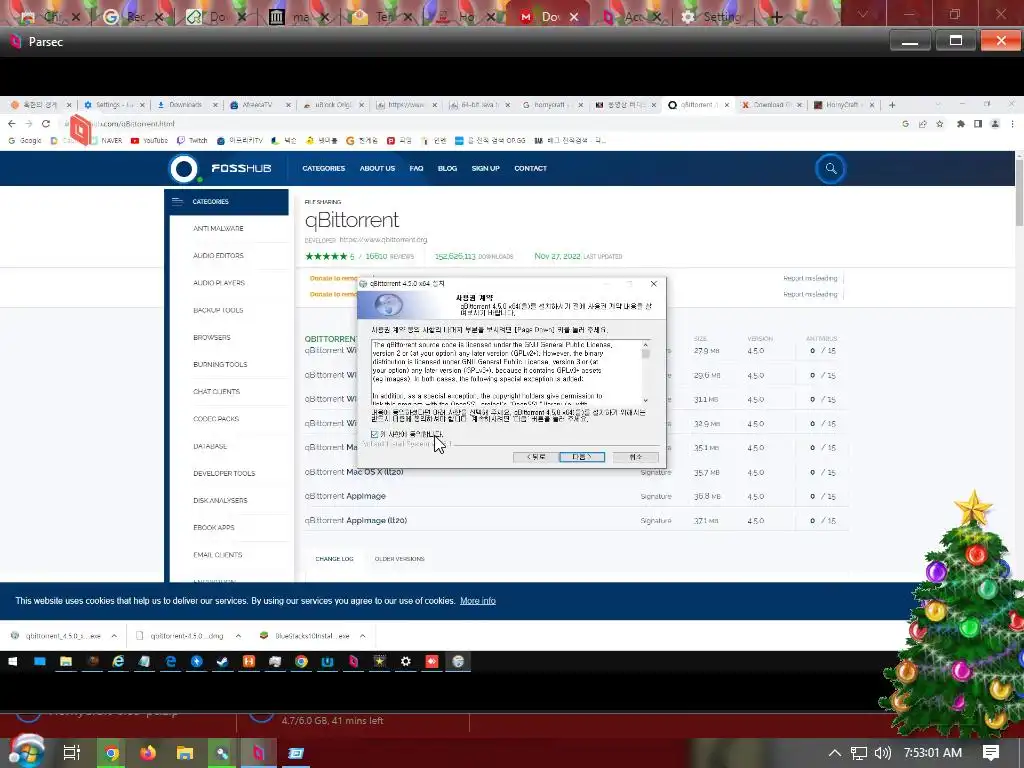This screenshot has width=1024, height=768.
Task: Expand options for BlueStacks installer download item
Action: [x=362, y=636]
